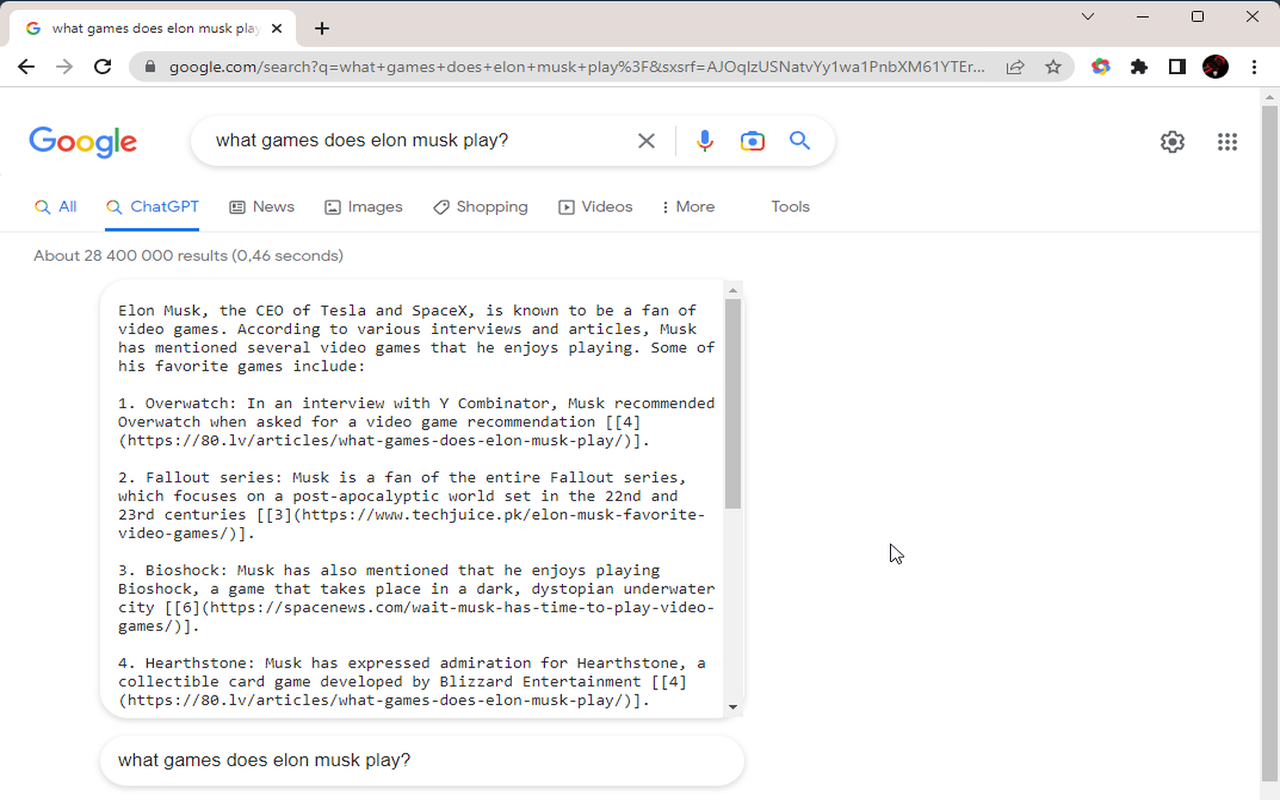
Task: Click the lock icon in address bar
Action: pos(151,67)
